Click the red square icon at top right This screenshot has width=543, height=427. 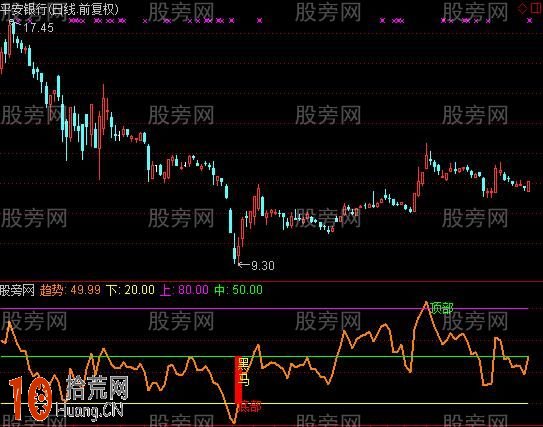pyautogui.click(x=536, y=8)
